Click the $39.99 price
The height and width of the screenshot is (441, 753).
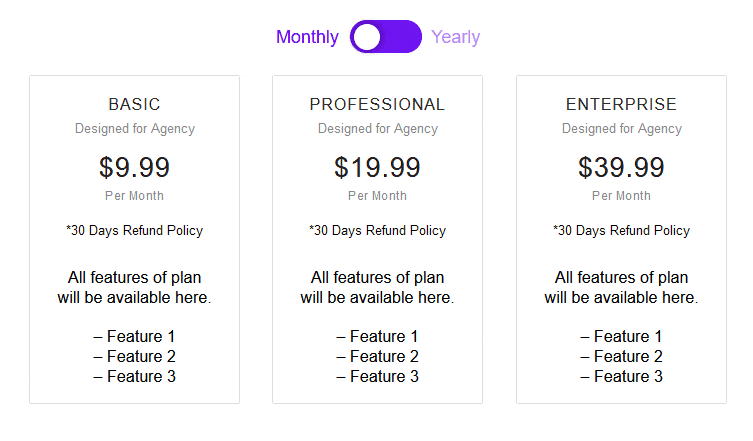point(621,167)
